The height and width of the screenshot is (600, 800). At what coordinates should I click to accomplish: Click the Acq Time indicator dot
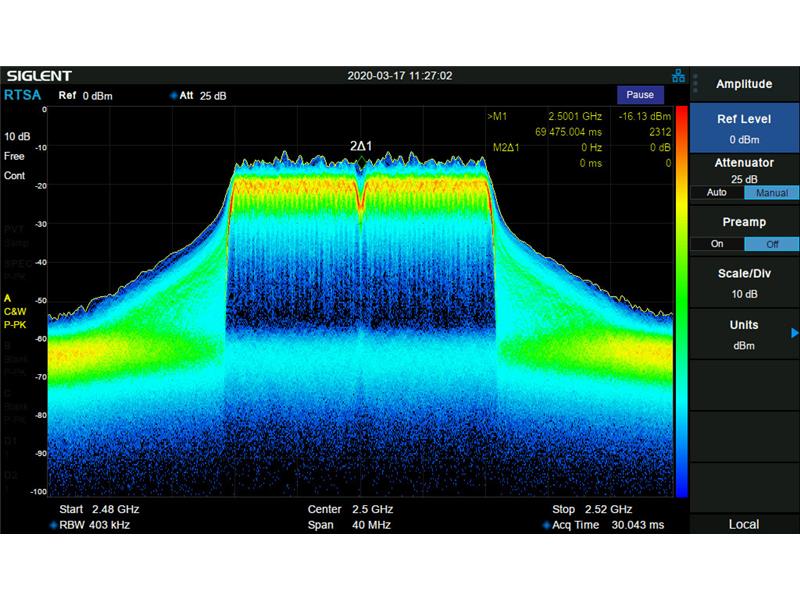point(546,525)
